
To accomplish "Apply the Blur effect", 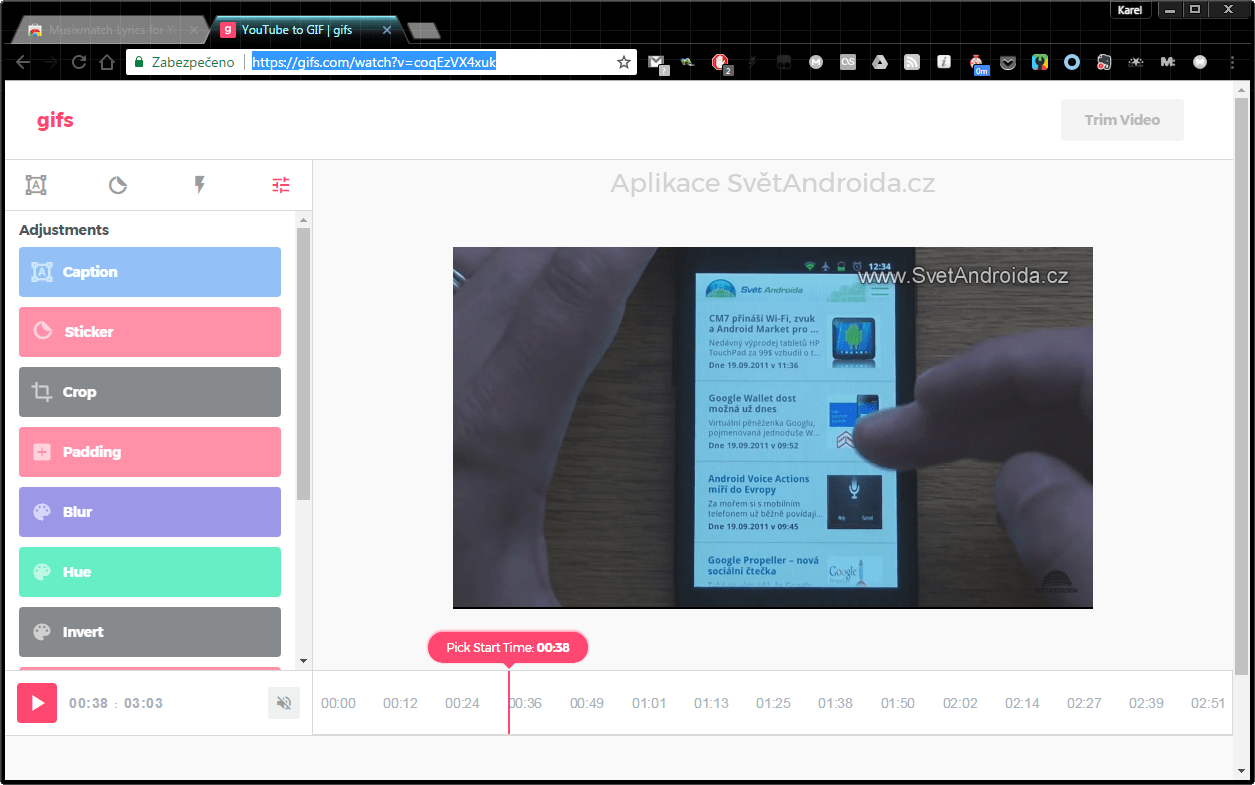I will (x=150, y=512).
